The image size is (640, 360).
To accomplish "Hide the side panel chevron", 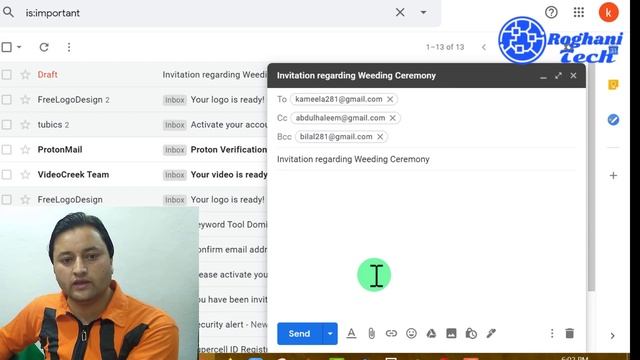I will pyautogui.click(x=612, y=336).
